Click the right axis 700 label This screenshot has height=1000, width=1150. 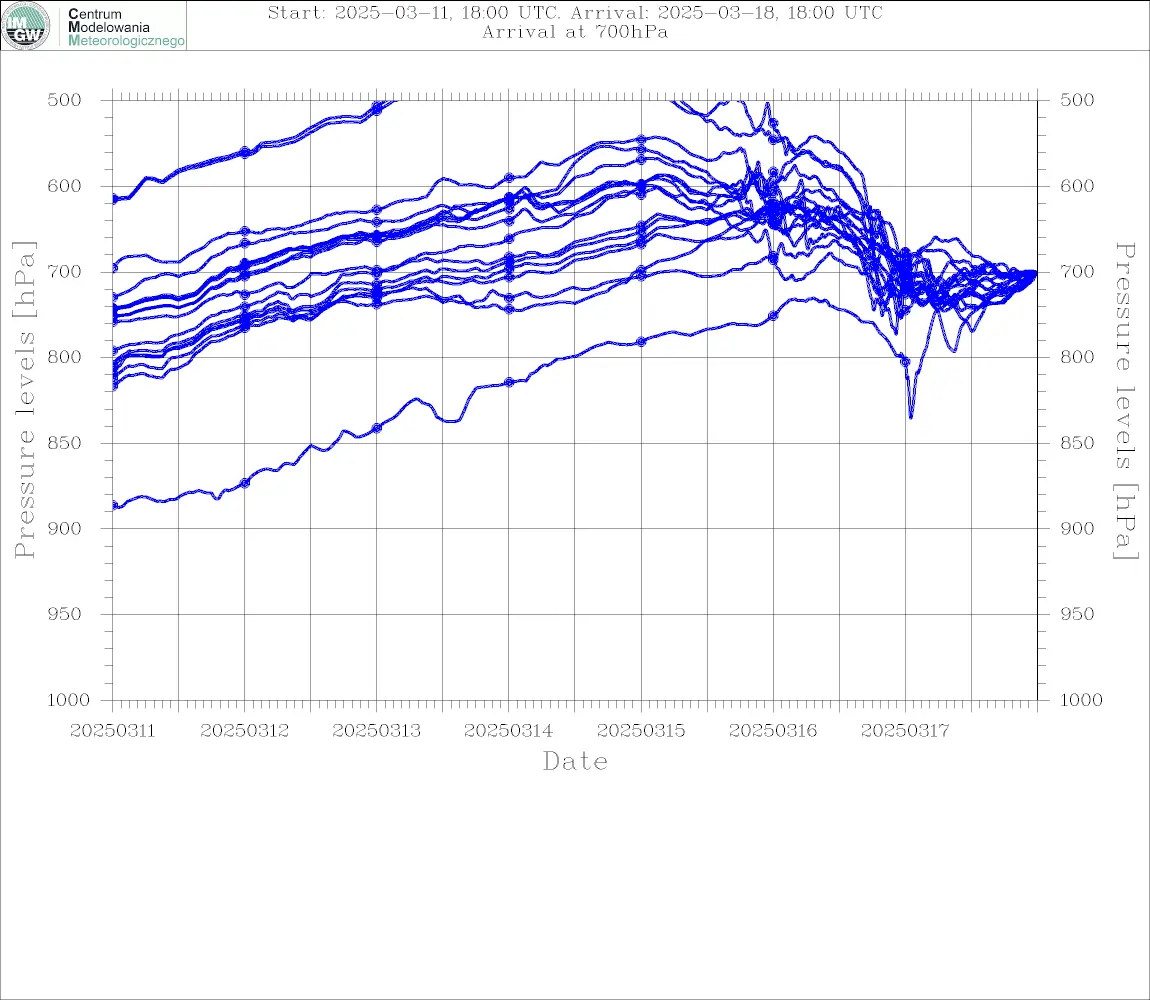coord(1077,271)
